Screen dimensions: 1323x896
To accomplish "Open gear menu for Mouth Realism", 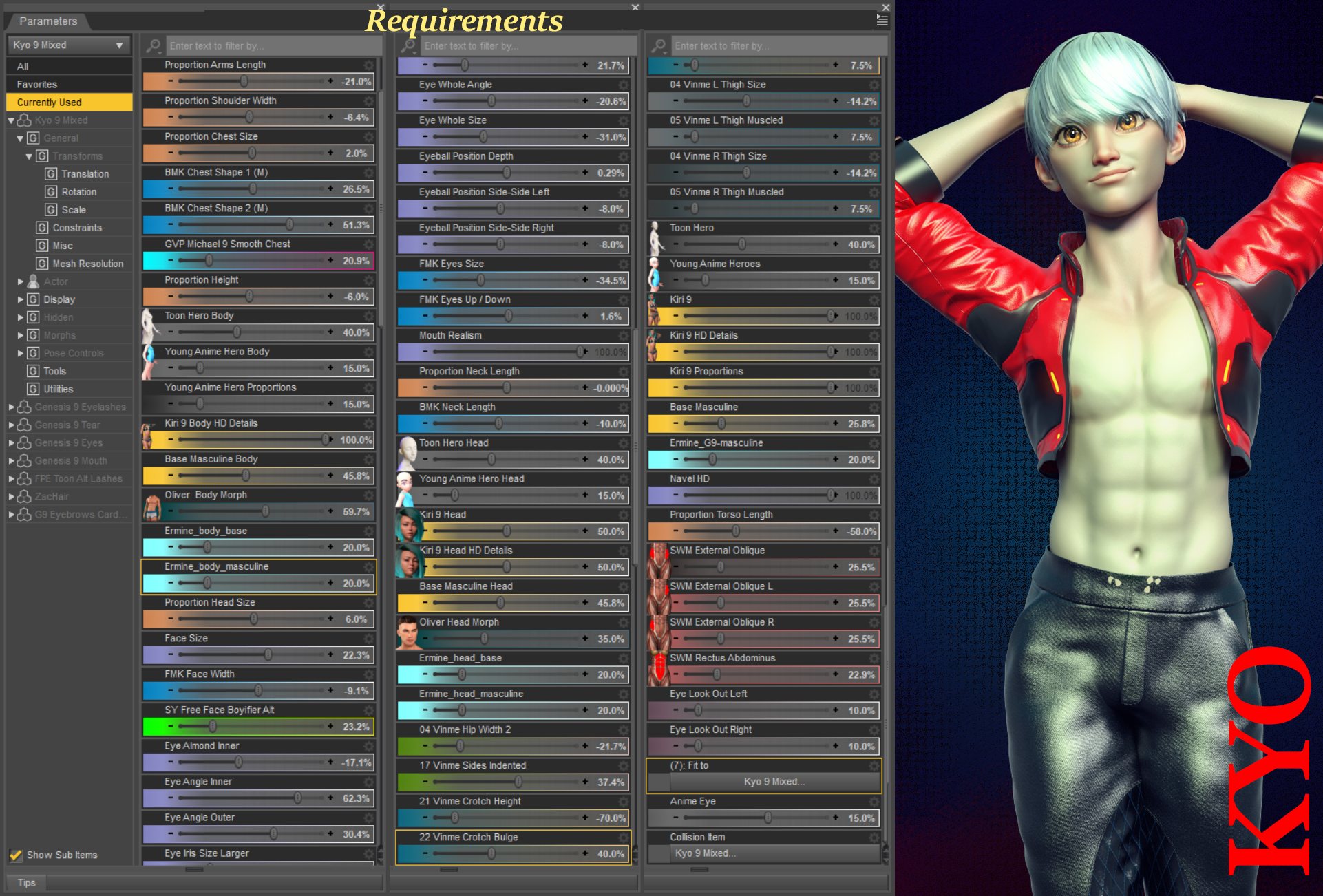I will point(624,336).
